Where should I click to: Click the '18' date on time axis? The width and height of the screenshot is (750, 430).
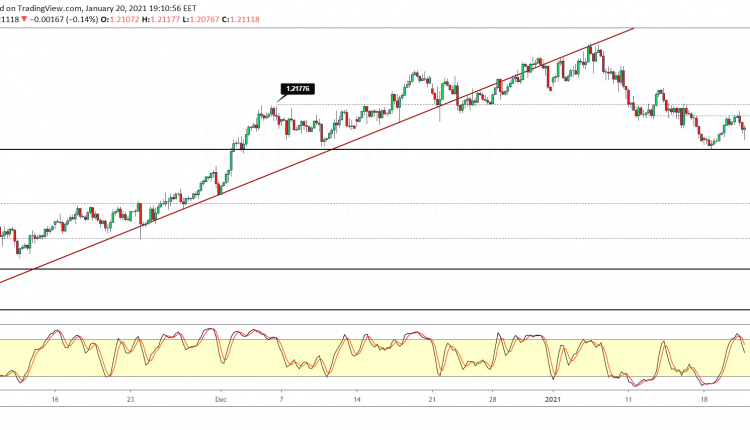(704, 399)
